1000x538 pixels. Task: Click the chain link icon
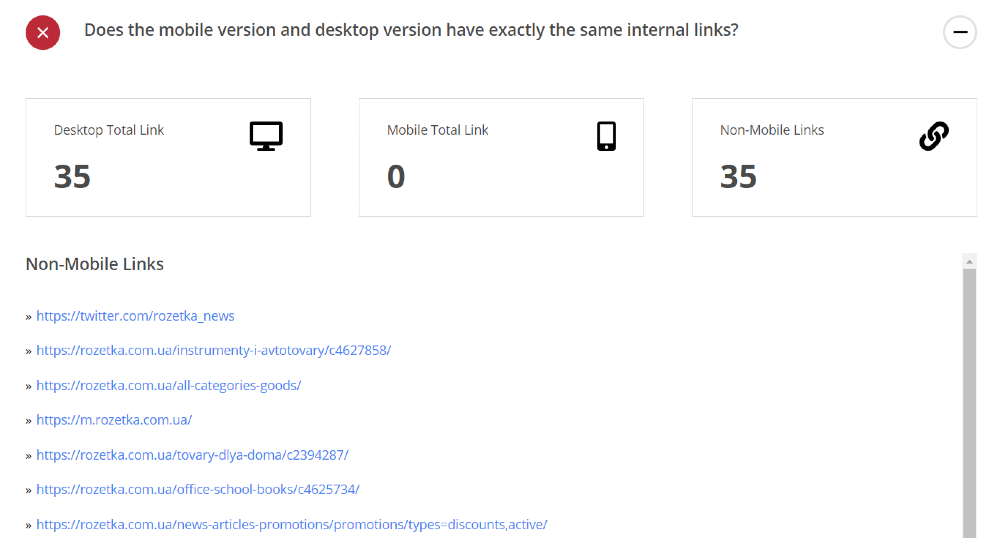coord(933,136)
